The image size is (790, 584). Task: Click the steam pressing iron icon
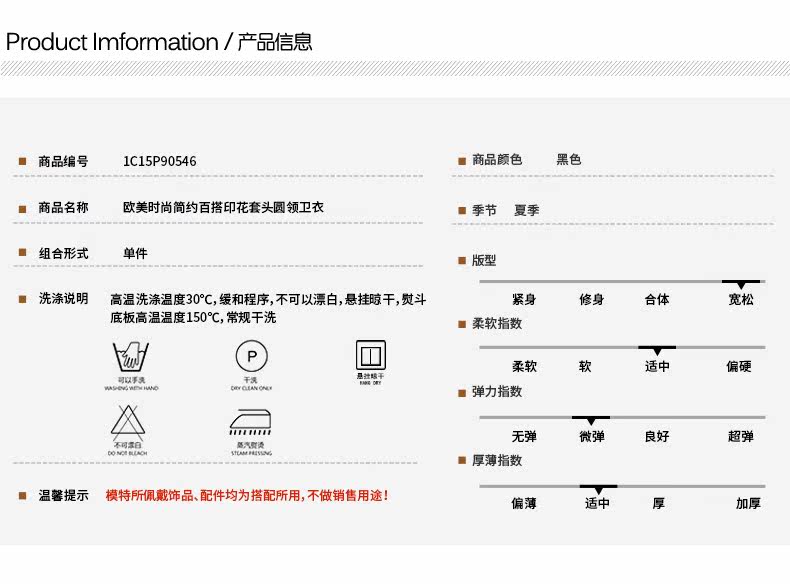[x=250, y=422]
